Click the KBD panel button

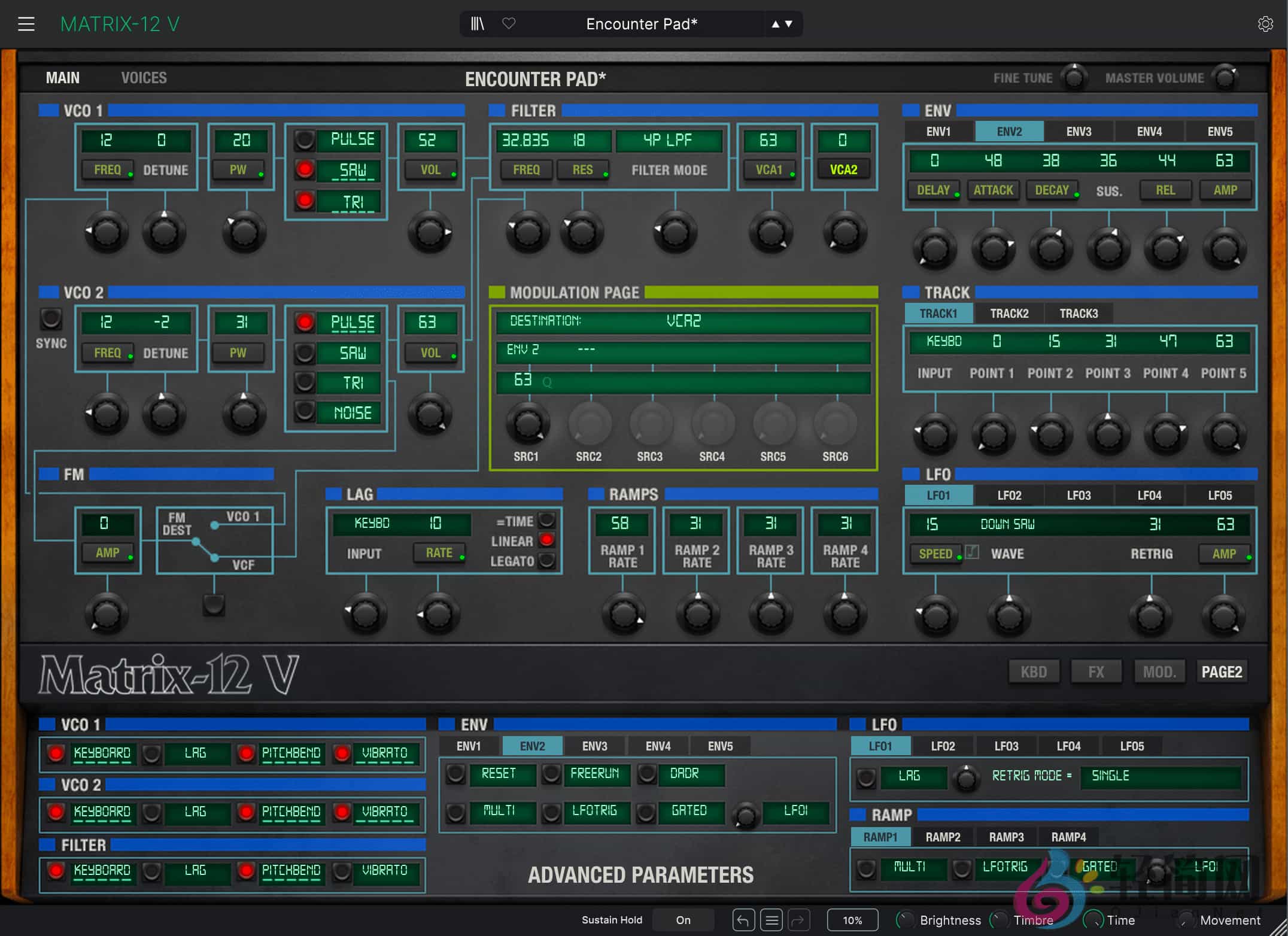click(1034, 671)
